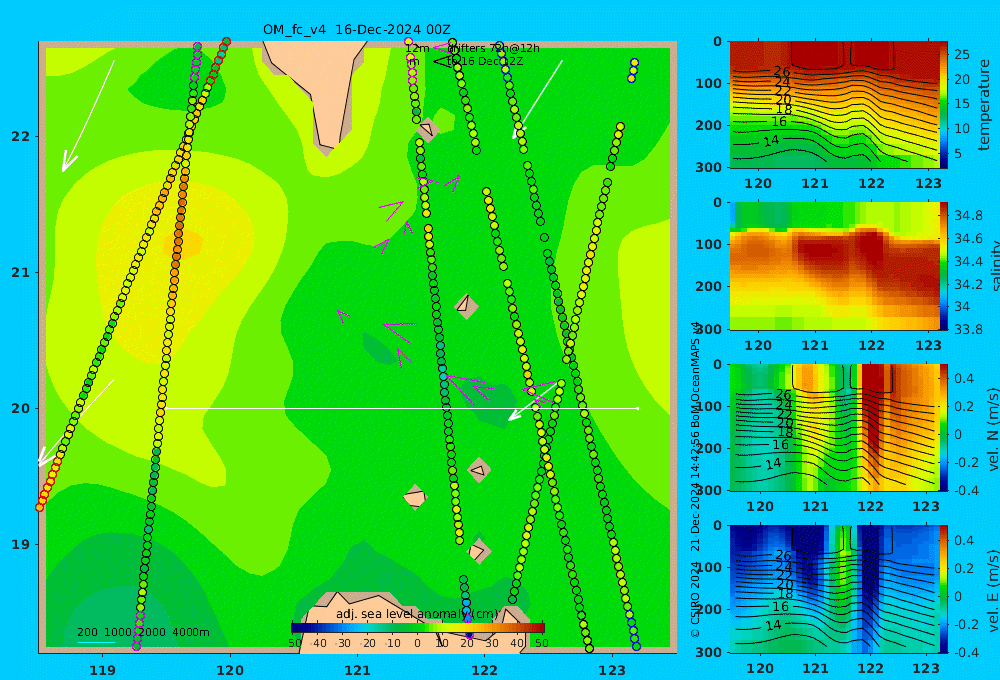Click longitude label 123 below main map

pyautogui.click(x=612, y=670)
